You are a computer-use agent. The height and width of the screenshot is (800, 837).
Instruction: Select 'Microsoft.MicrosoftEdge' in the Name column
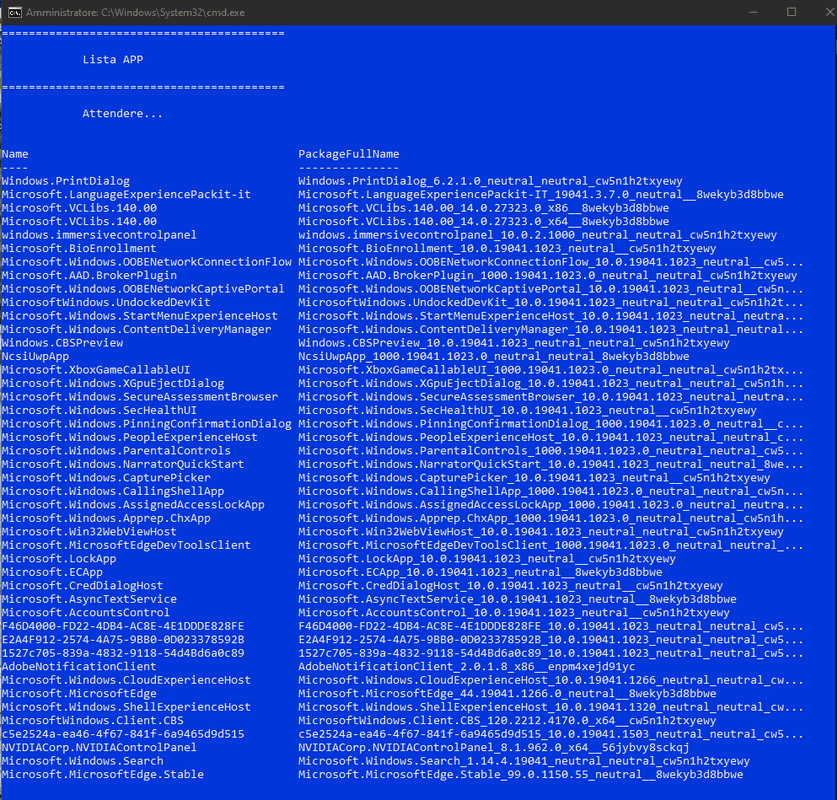click(79, 693)
